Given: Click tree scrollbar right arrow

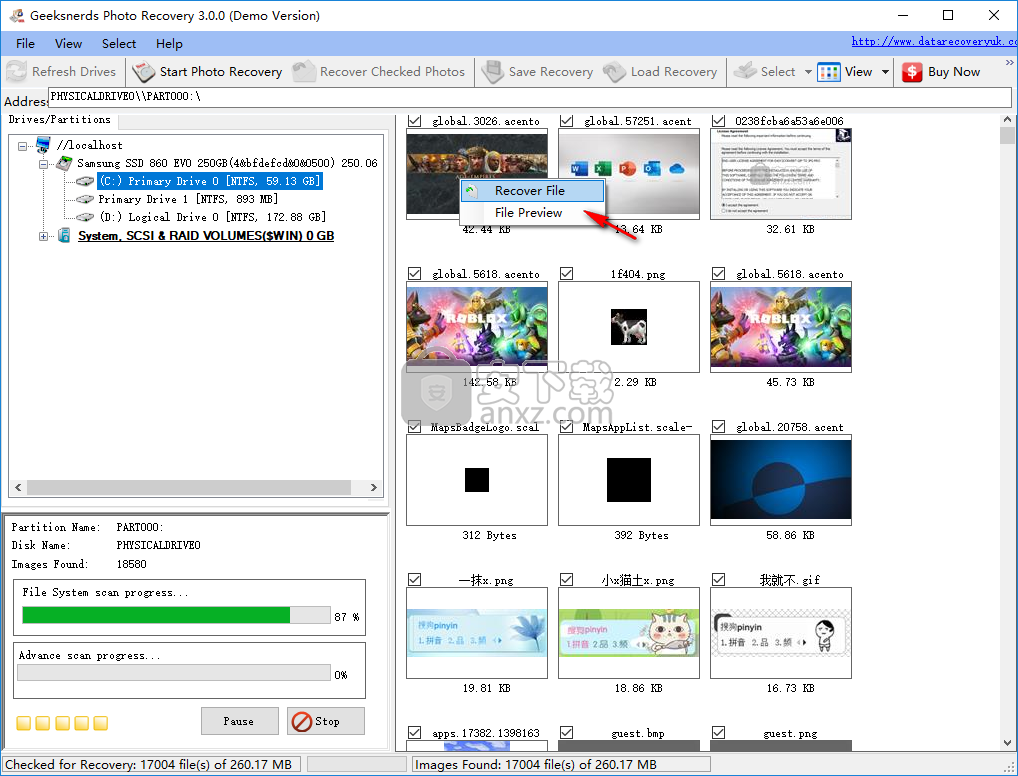Looking at the screenshot, I should (373, 488).
